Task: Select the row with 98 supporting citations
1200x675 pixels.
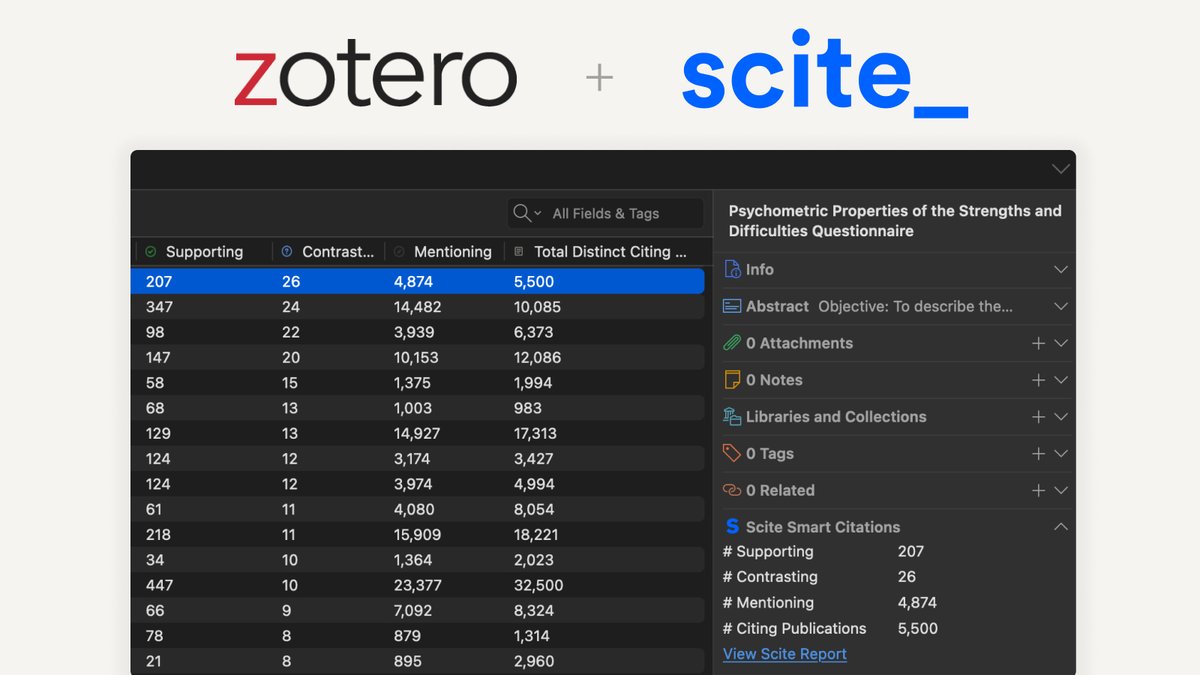Action: pos(418,332)
